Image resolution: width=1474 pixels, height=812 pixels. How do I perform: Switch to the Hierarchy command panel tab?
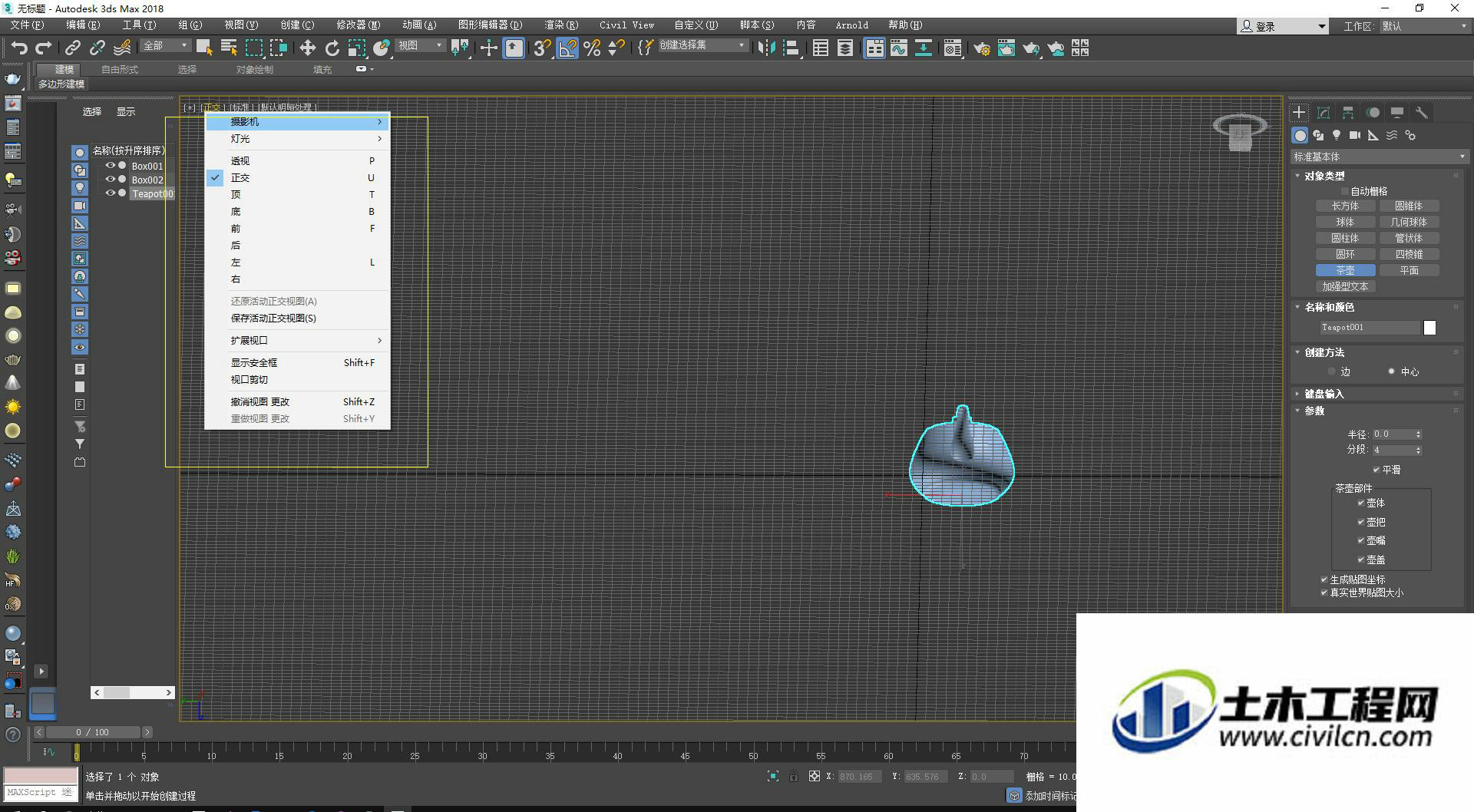click(1348, 113)
